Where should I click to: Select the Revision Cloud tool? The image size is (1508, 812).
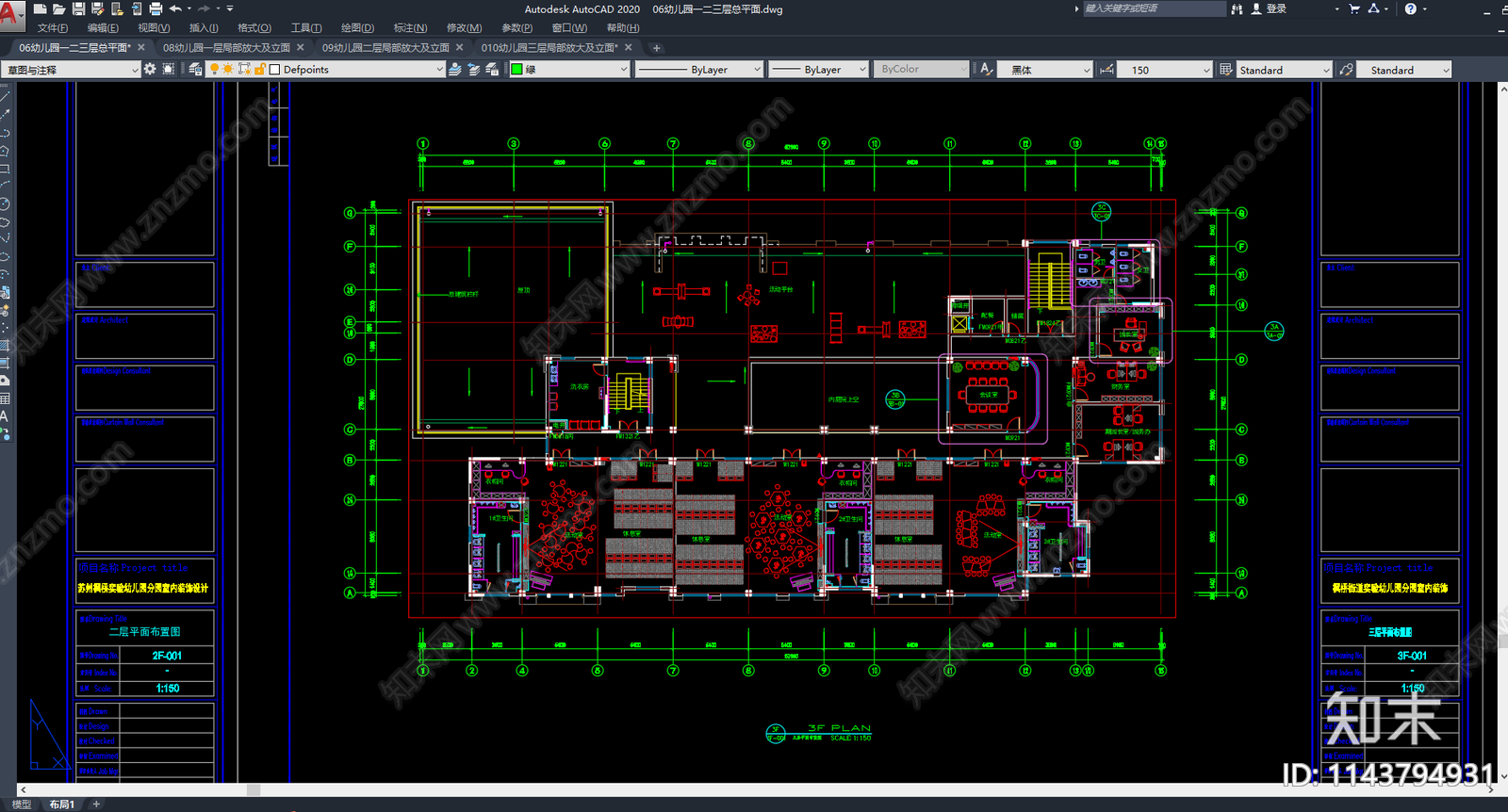(5, 222)
